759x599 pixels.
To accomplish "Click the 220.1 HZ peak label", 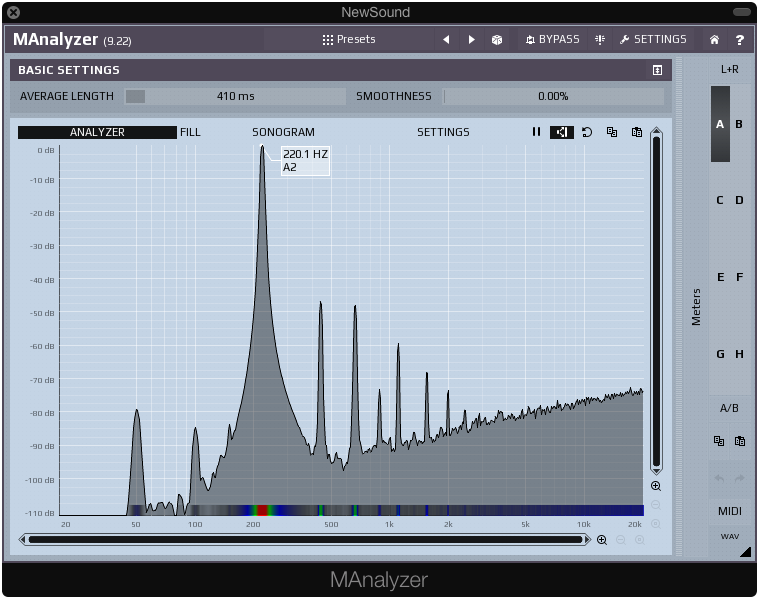I will (305, 161).
